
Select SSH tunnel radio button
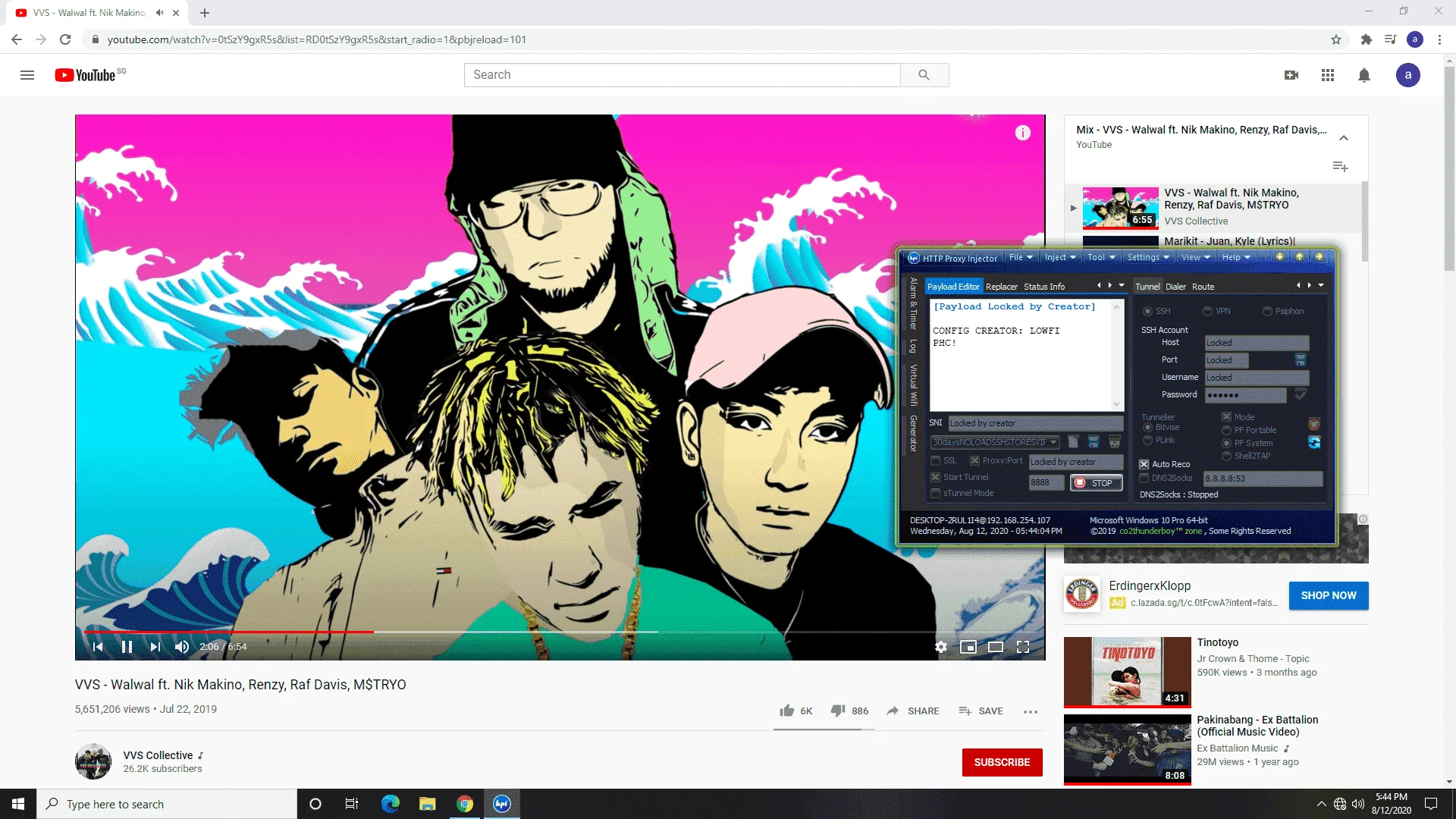pyautogui.click(x=1147, y=312)
